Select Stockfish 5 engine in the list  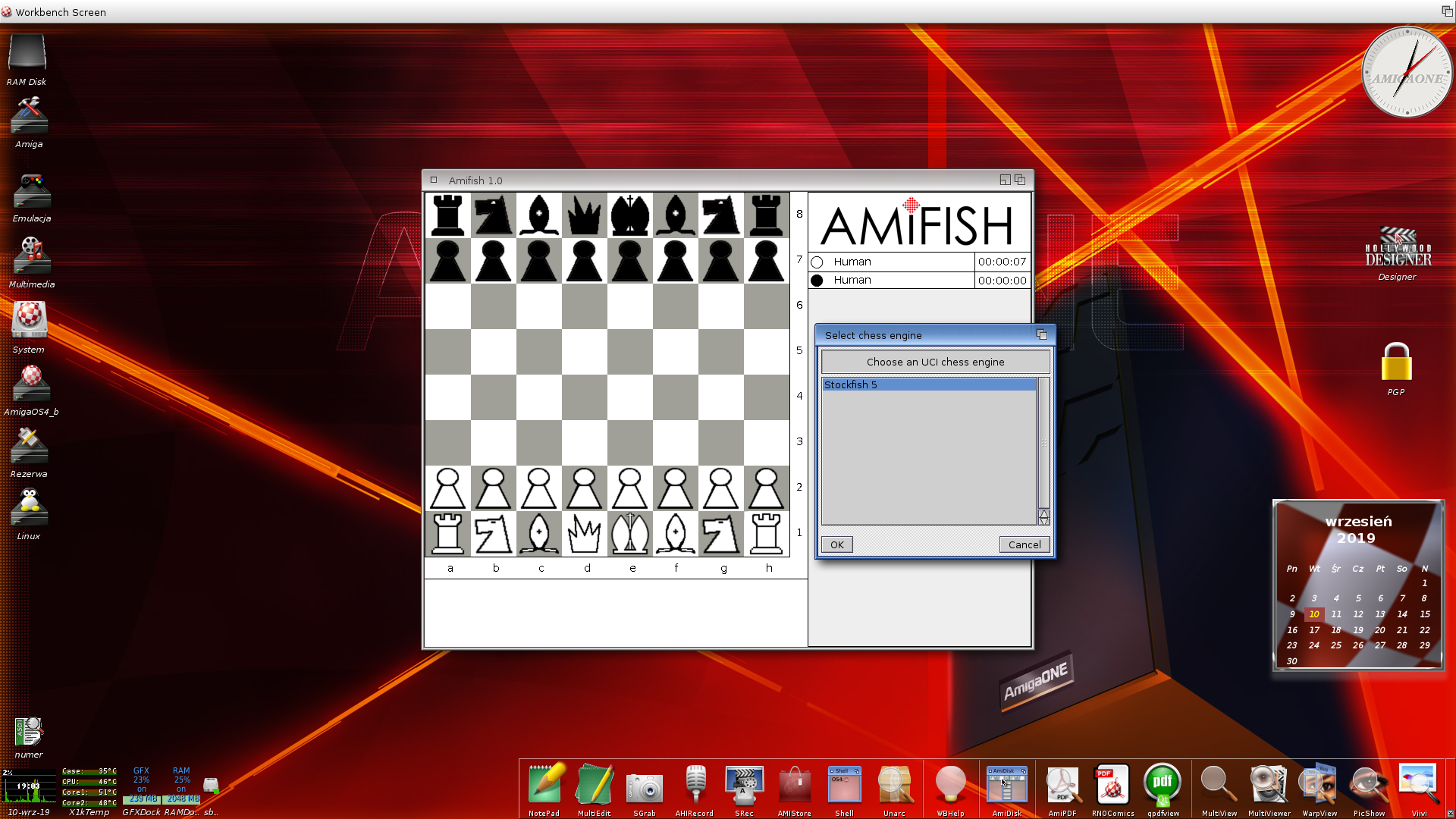click(929, 384)
